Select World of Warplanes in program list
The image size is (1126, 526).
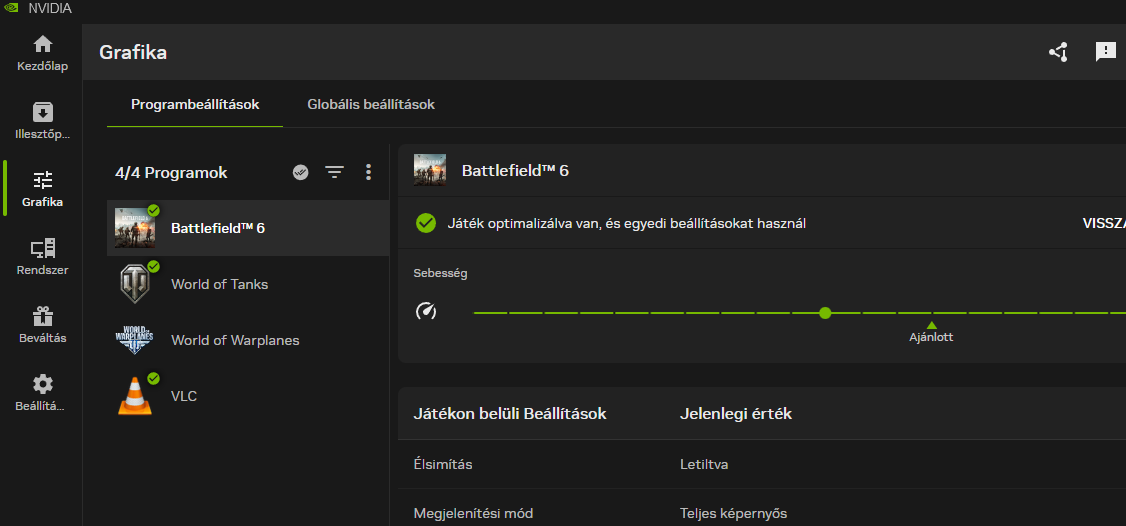click(248, 340)
